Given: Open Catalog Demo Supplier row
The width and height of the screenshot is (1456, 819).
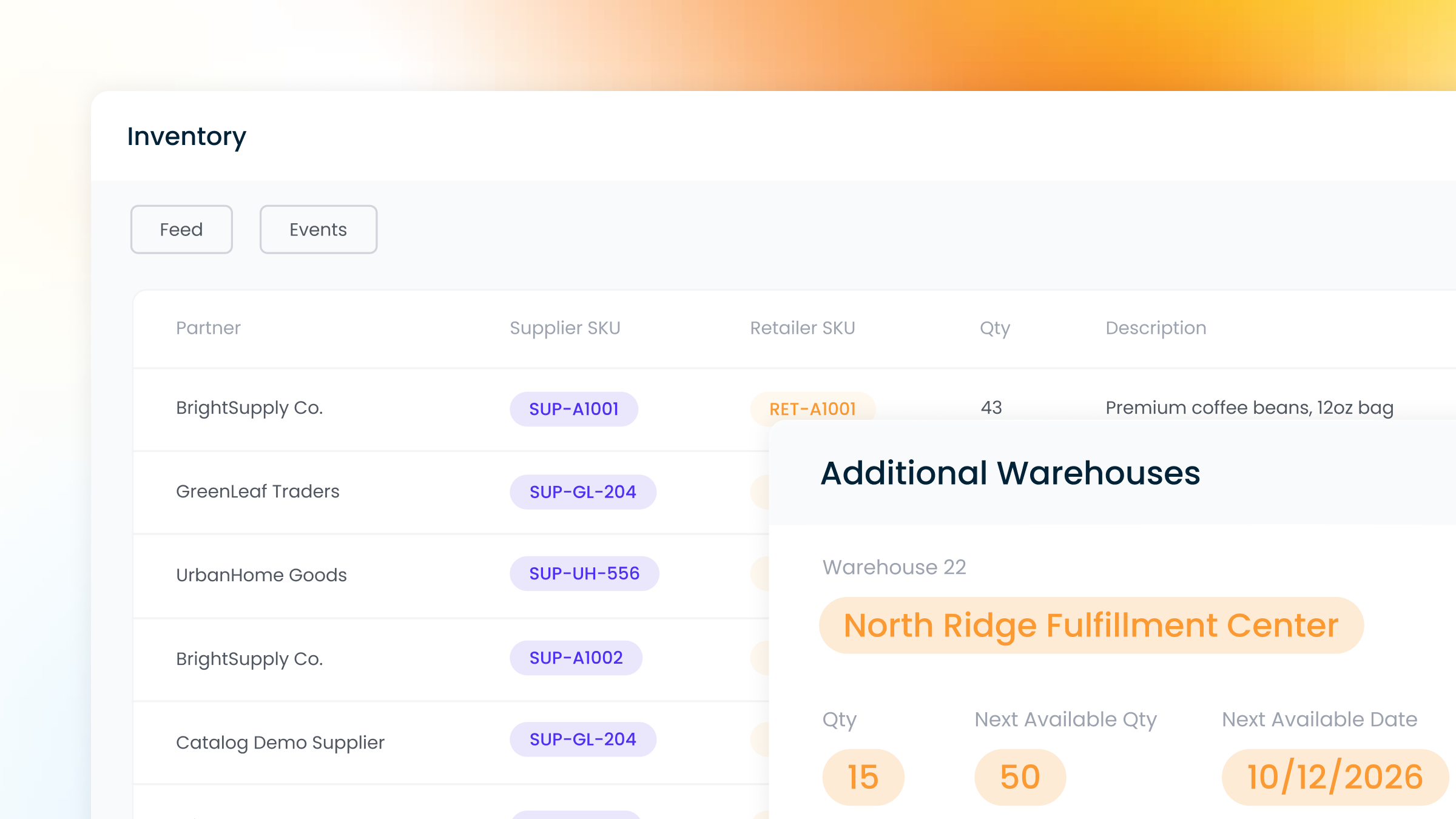Looking at the screenshot, I should point(280,743).
